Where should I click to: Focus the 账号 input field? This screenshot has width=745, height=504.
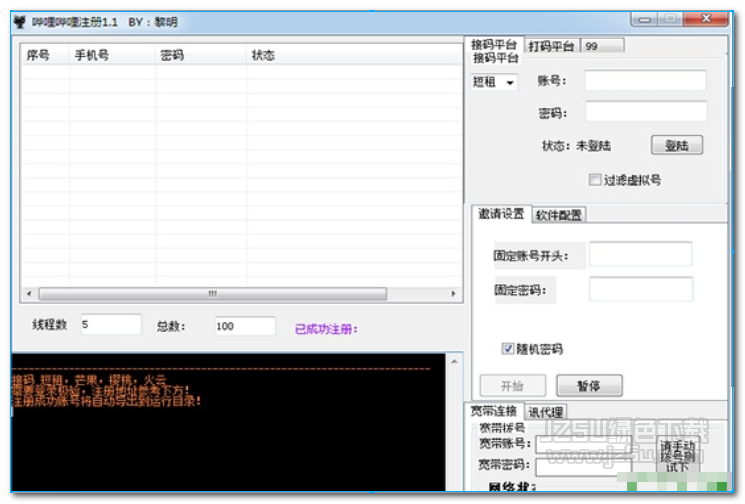click(x=645, y=80)
